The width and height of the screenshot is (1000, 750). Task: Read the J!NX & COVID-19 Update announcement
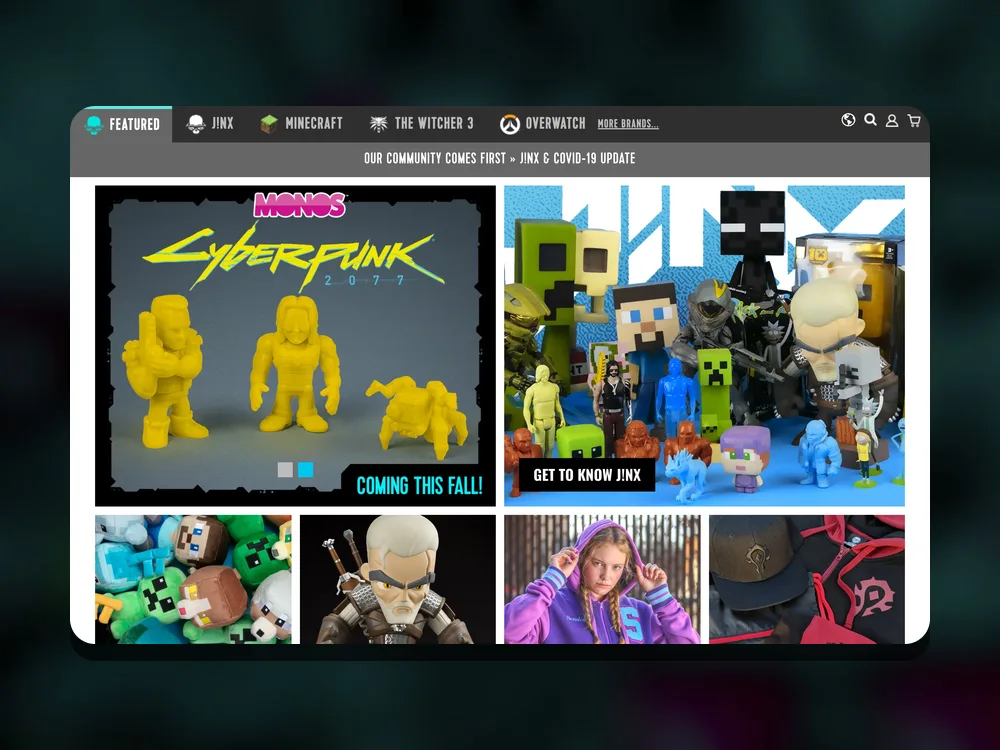(x=499, y=158)
